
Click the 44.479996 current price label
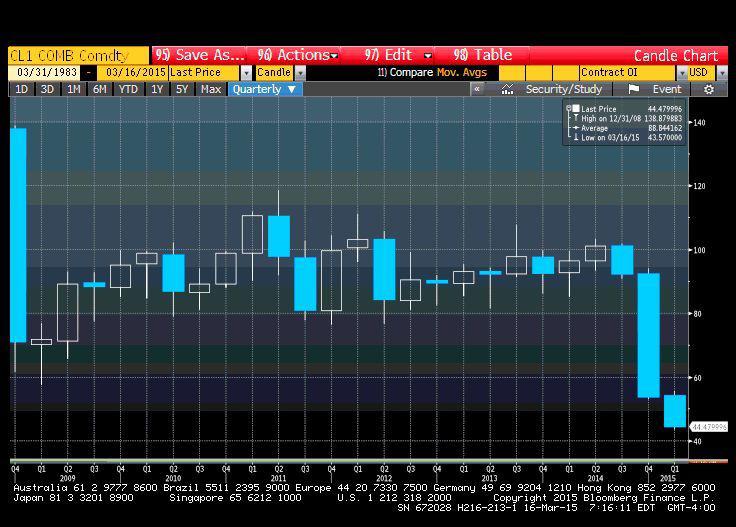[709, 427]
